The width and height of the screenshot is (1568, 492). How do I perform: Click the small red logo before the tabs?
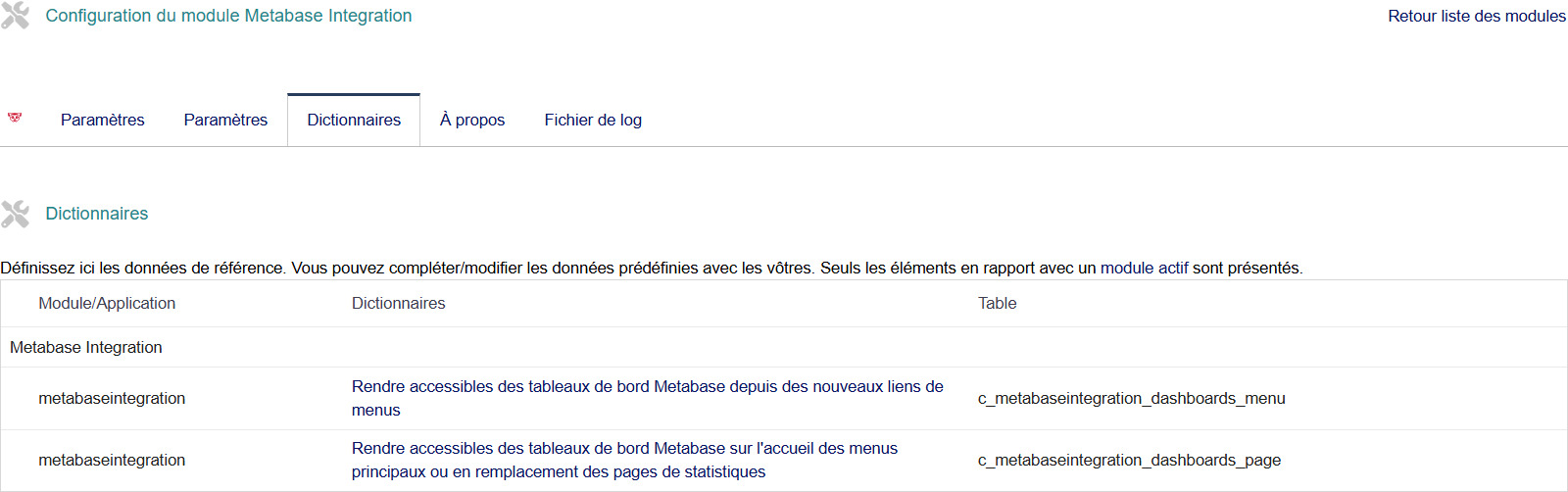pyautogui.click(x=15, y=118)
